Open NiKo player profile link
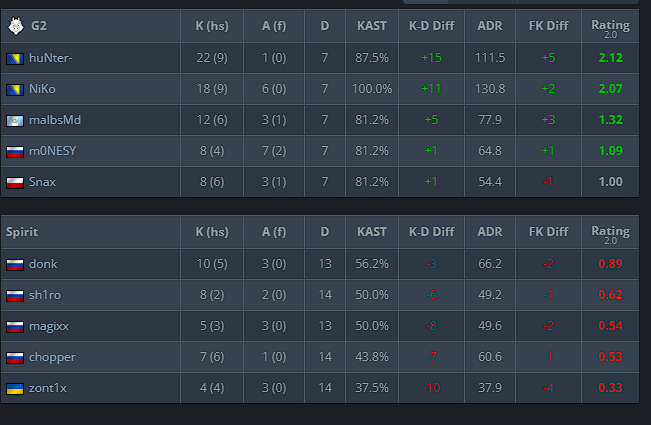The height and width of the screenshot is (425, 651). pos(42,89)
